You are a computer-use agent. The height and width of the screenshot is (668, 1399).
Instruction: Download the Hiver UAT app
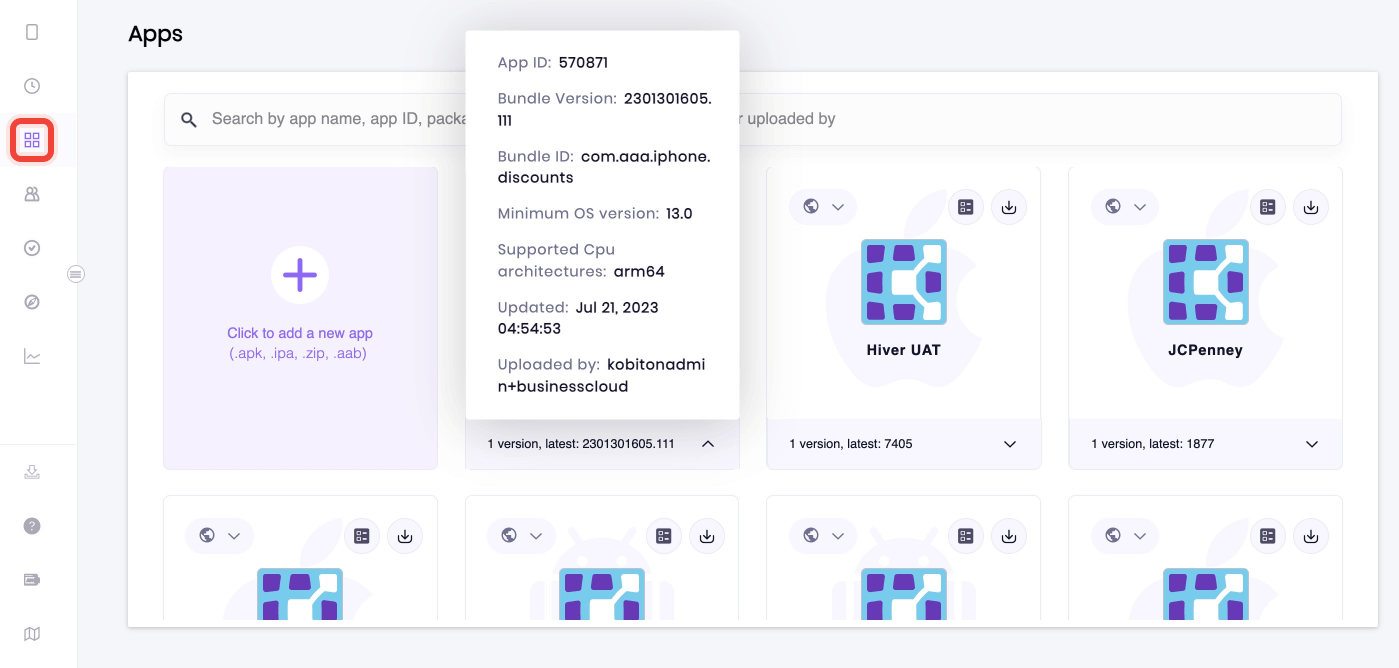click(x=1009, y=207)
